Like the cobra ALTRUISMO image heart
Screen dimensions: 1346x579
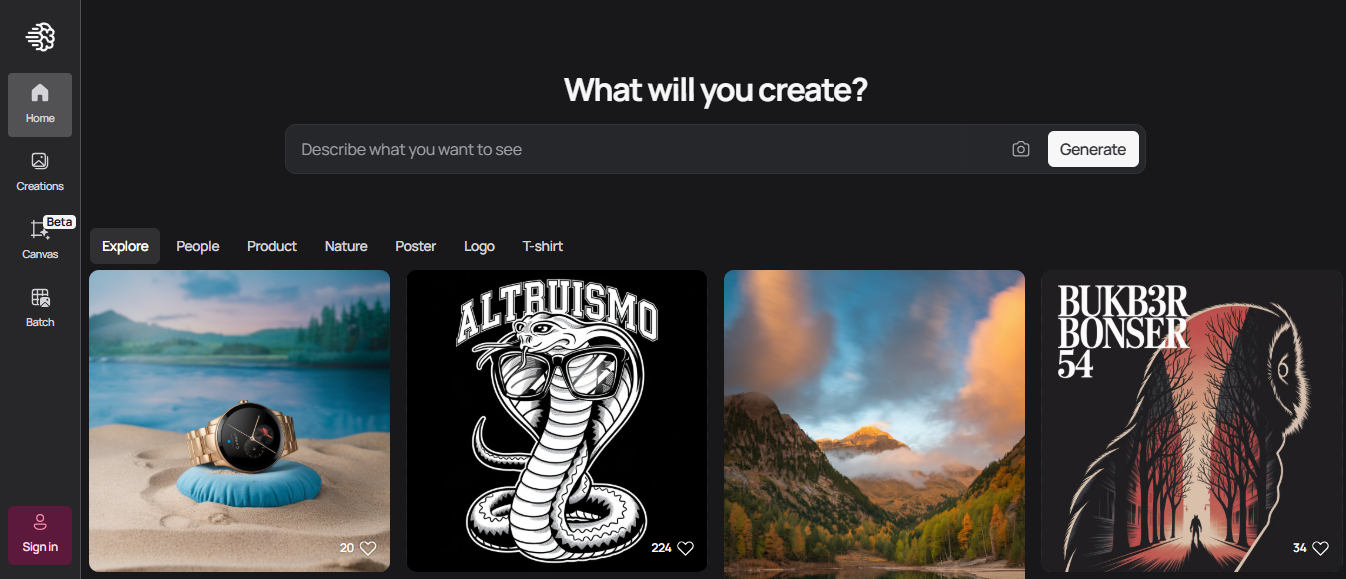685,548
